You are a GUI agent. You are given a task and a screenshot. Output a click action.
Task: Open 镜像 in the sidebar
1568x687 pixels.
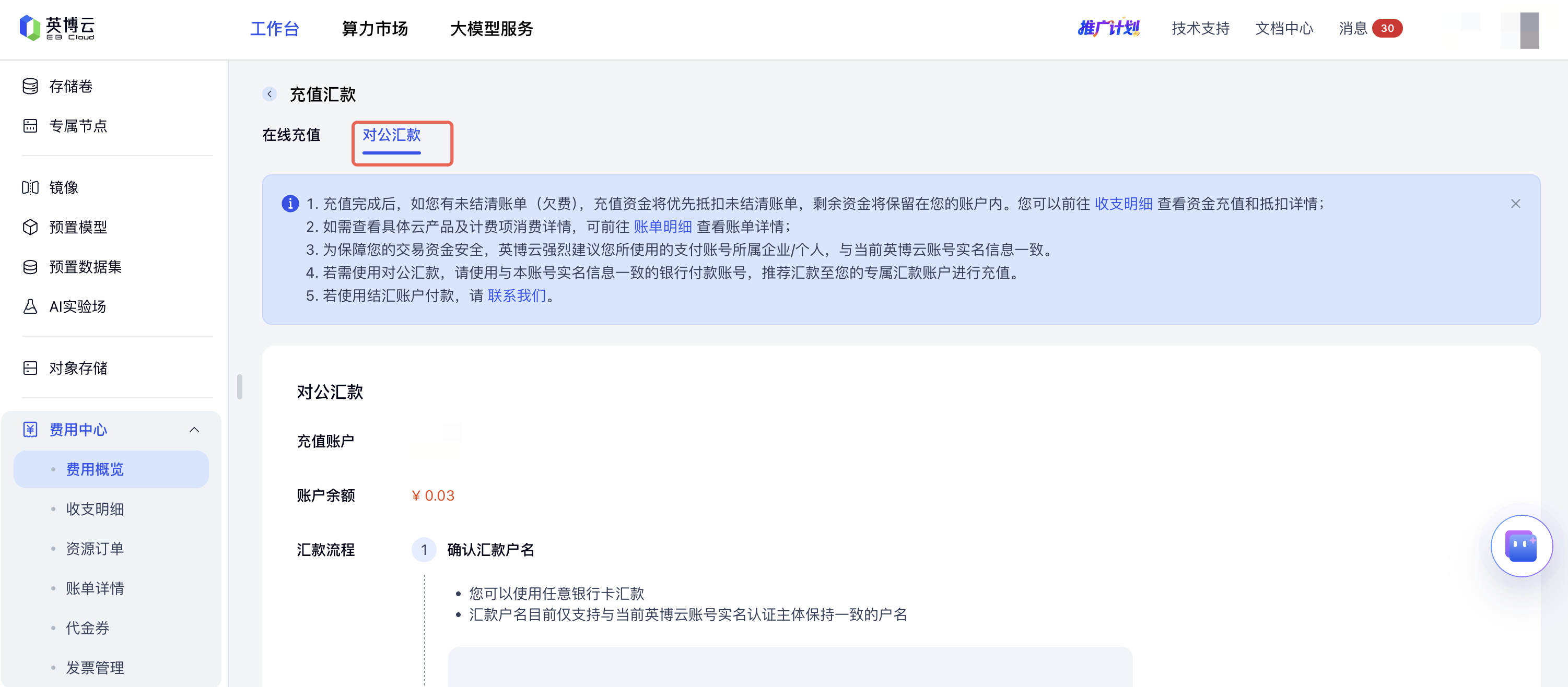click(x=63, y=187)
